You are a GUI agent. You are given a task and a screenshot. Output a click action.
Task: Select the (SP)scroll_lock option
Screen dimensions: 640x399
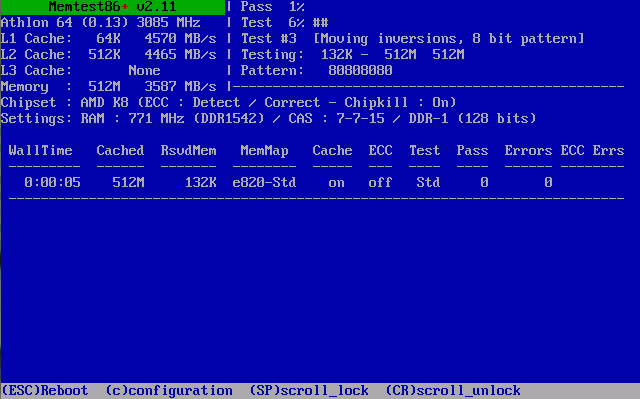click(309, 390)
